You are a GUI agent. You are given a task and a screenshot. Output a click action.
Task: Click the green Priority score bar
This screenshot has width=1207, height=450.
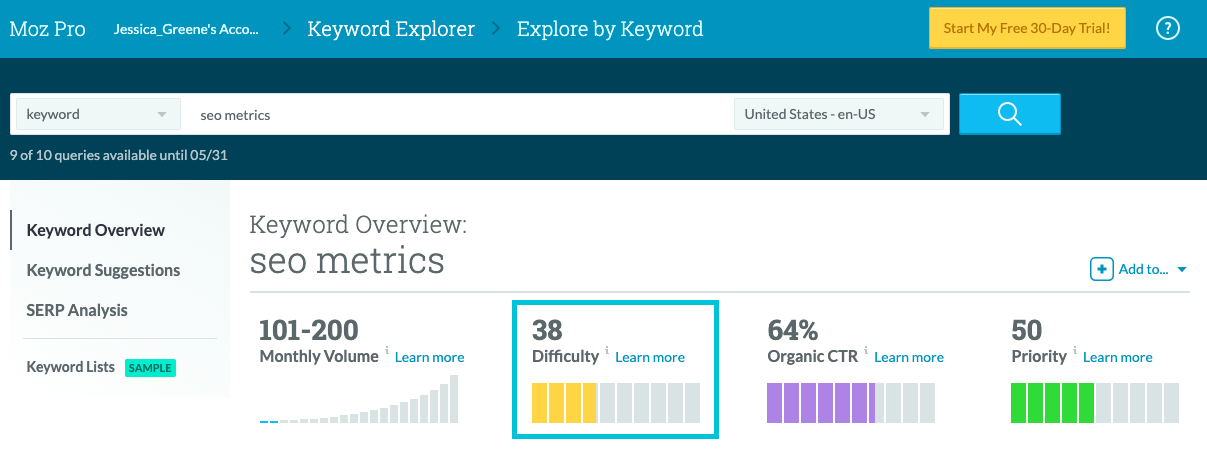click(1095, 402)
